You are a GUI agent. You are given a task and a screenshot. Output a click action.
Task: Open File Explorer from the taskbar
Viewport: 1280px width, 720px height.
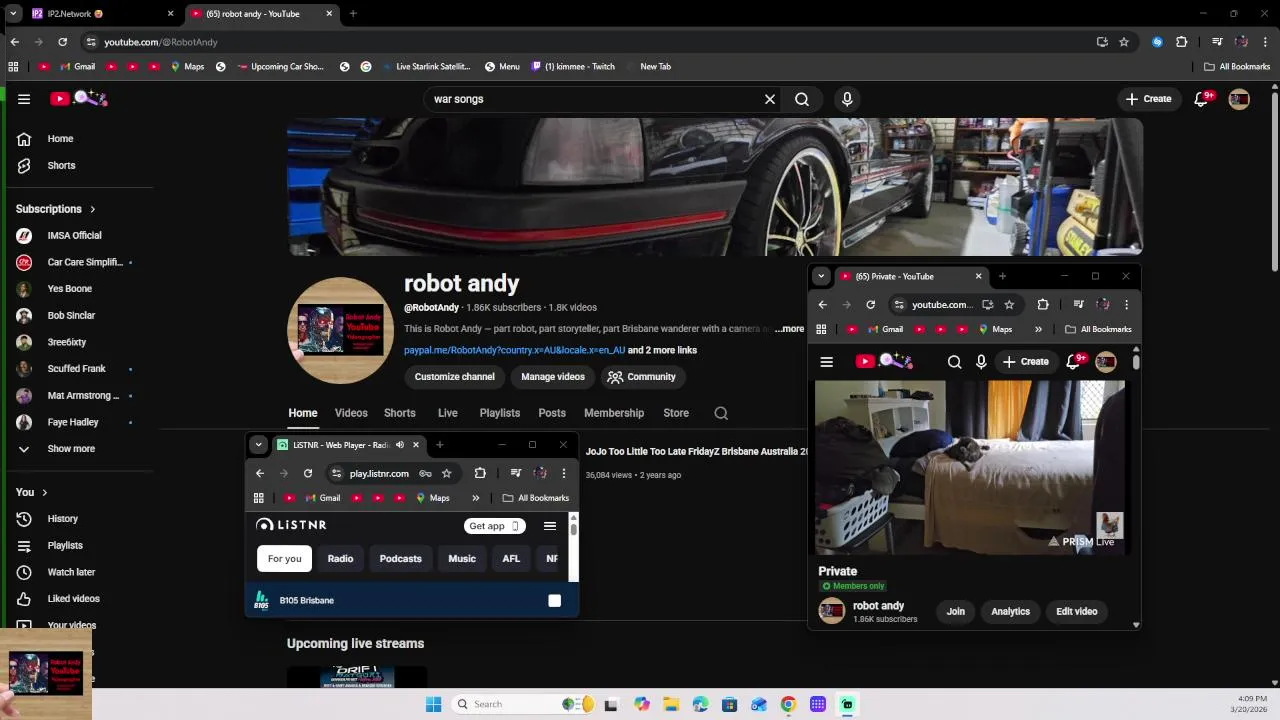671,704
